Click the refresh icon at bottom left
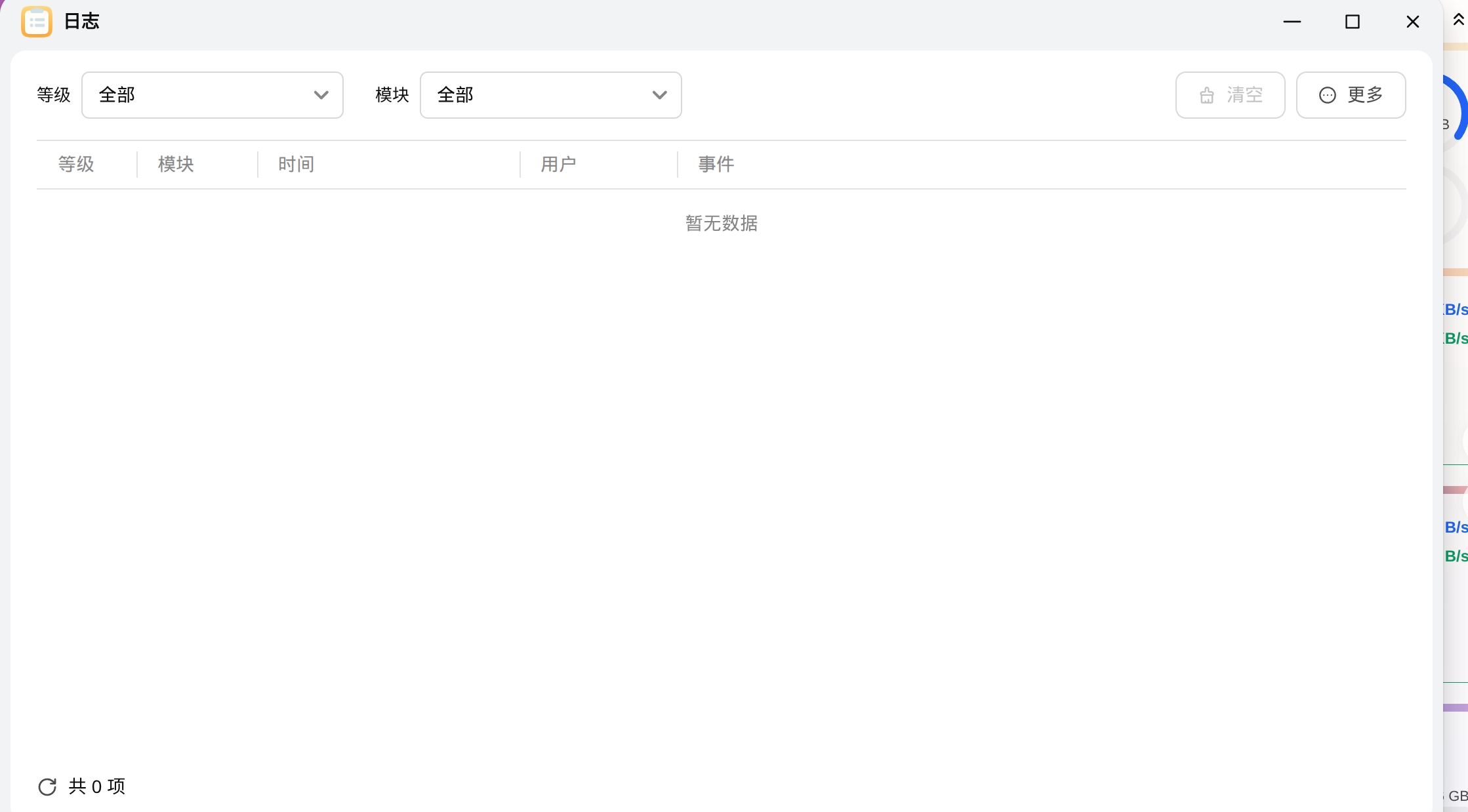The height and width of the screenshot is (812, 1468). click(47, 786)
